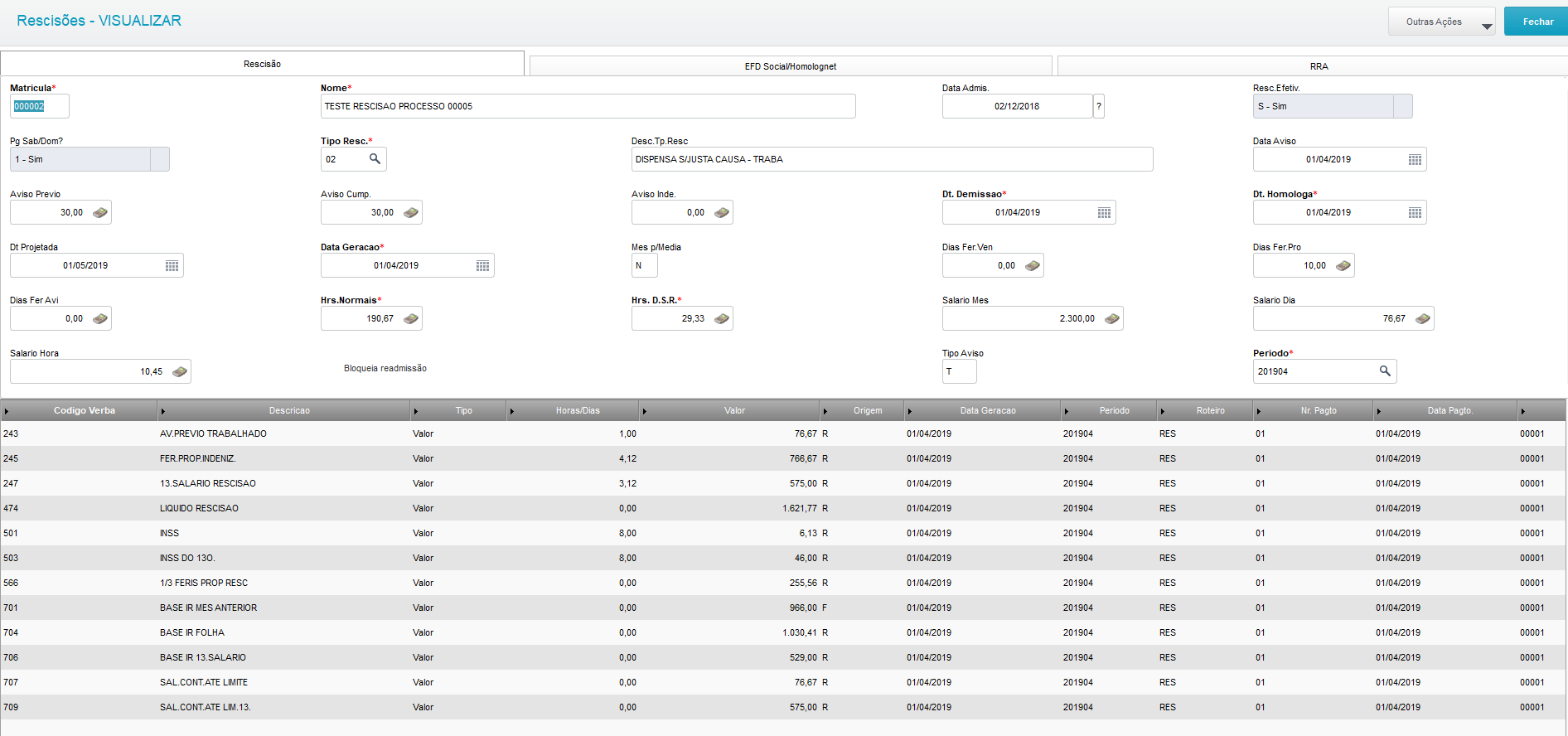Click the Nome input field
Screen dimensions: 1568x736
click(588, 106)
